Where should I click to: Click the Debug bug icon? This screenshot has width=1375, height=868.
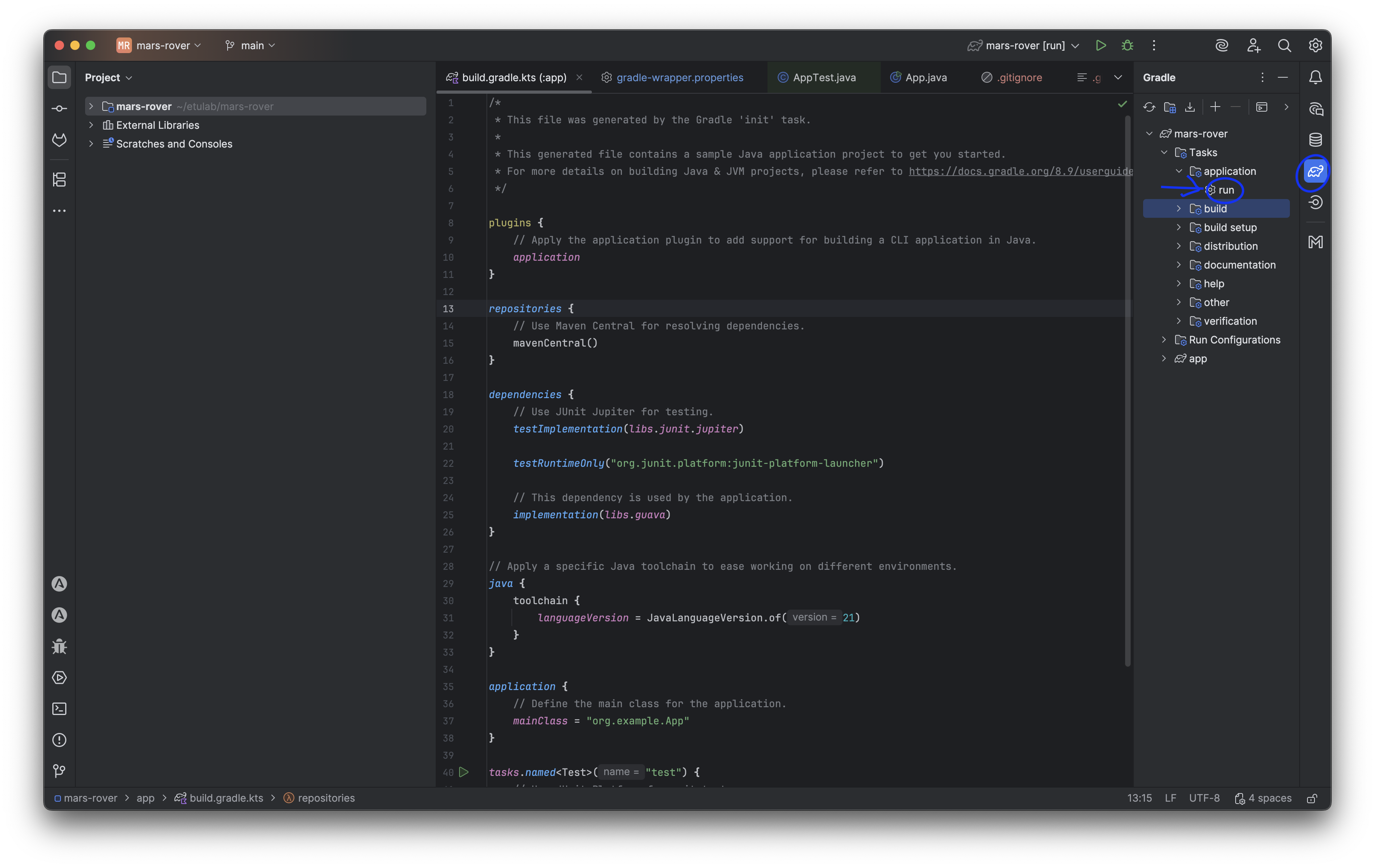tap(1127, 46)
